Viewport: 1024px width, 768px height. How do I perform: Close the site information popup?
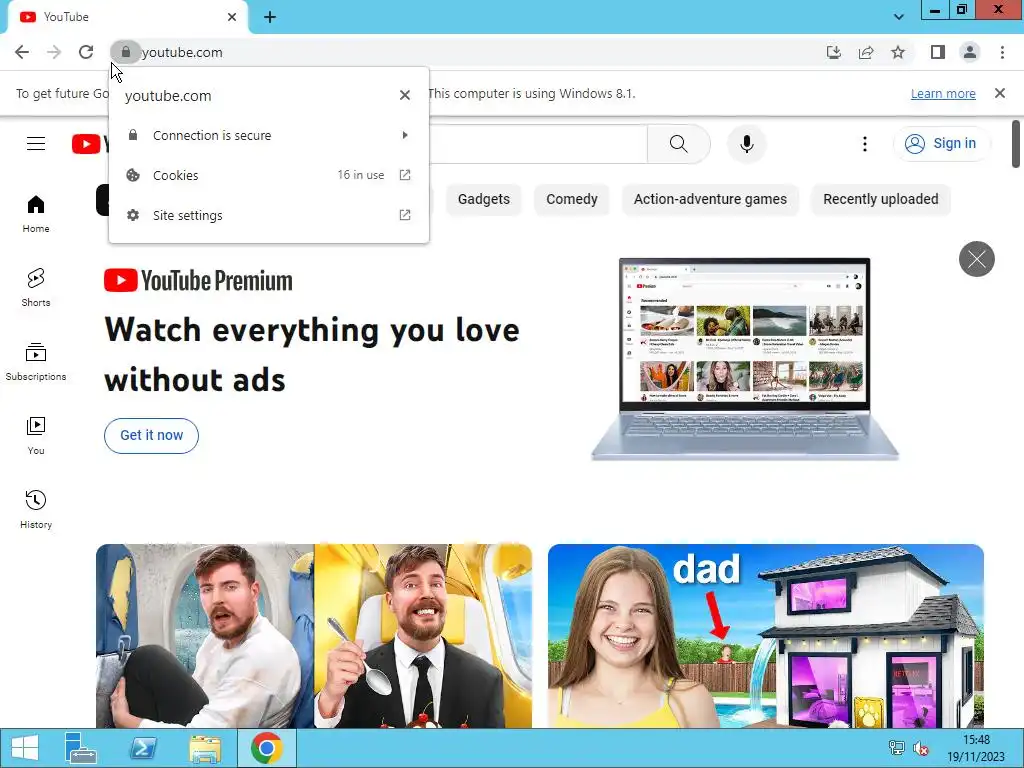[405, 95]
